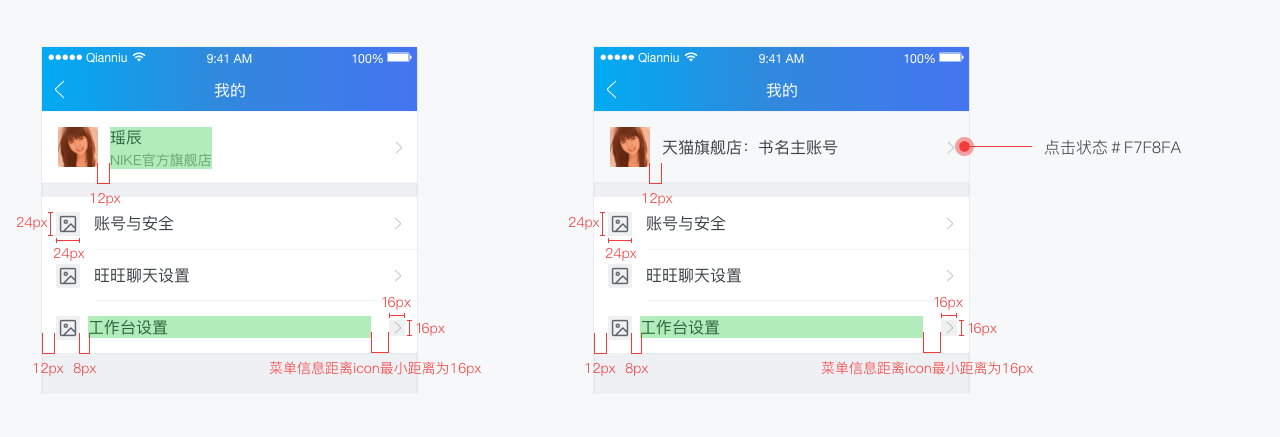Viewport: 1280px width, 437px height.
Task: Expand the 瑶辰 profile row chevron
Action: pos(398,148)
